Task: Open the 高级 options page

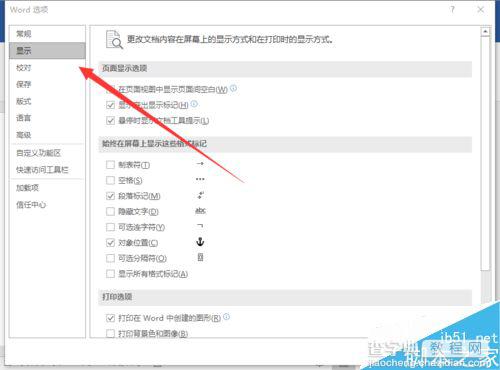Action: point(47,135)
